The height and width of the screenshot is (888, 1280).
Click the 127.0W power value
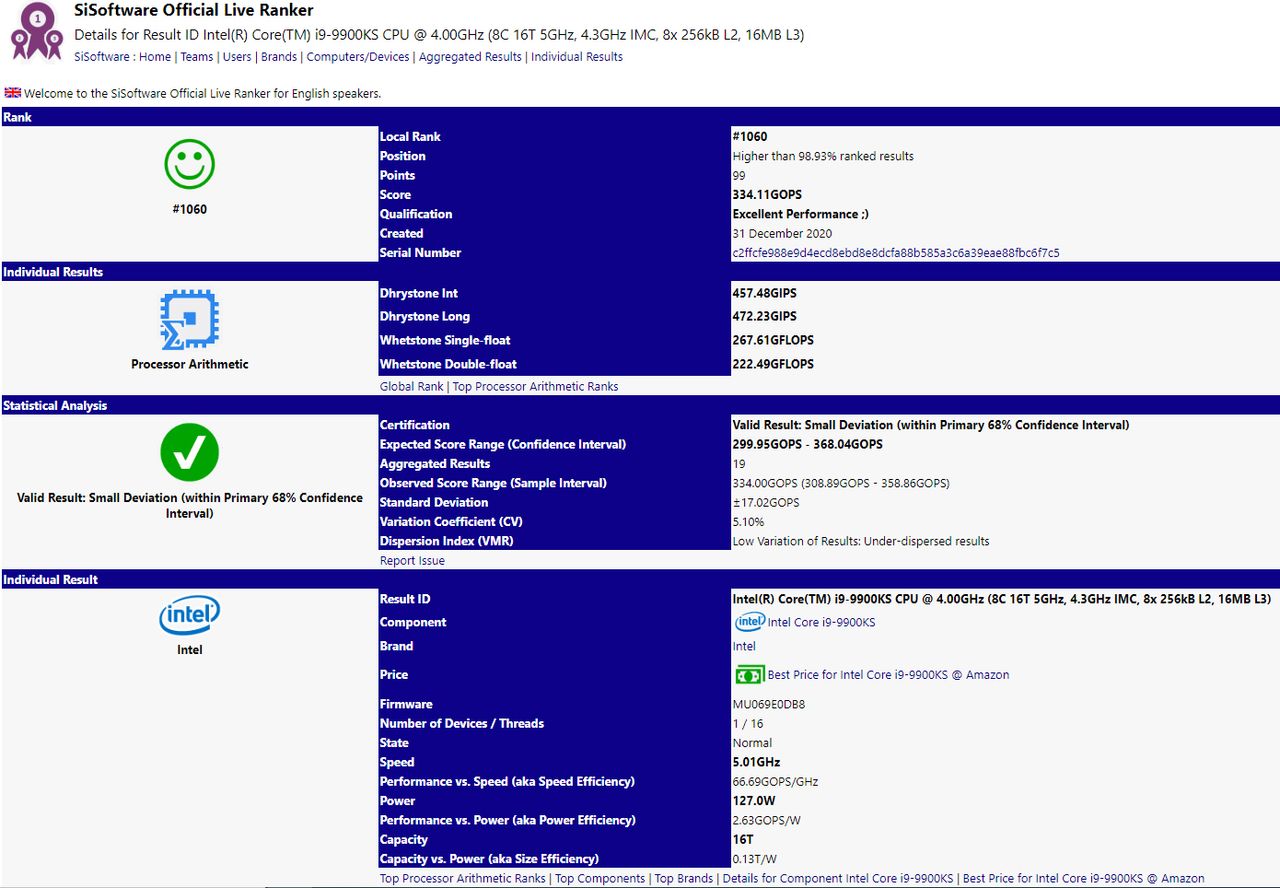pyautogui.click(x=754, y=801)
